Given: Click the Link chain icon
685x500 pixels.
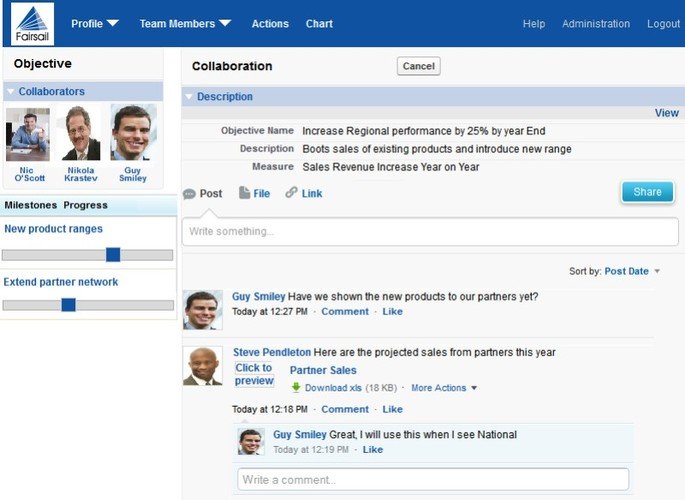Looking at the screenshot, I should tap(291, 192).
